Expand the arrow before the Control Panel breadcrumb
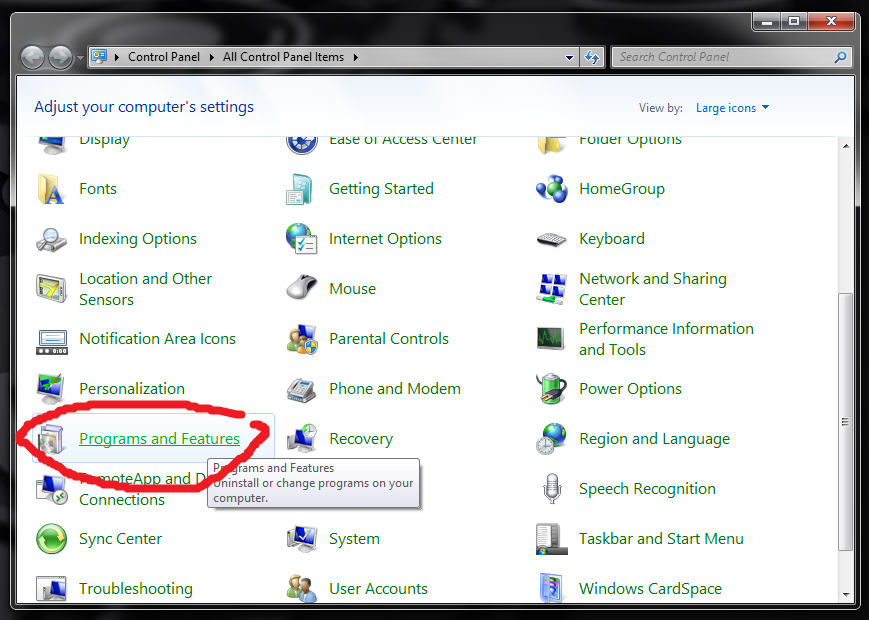 [117, 57]
